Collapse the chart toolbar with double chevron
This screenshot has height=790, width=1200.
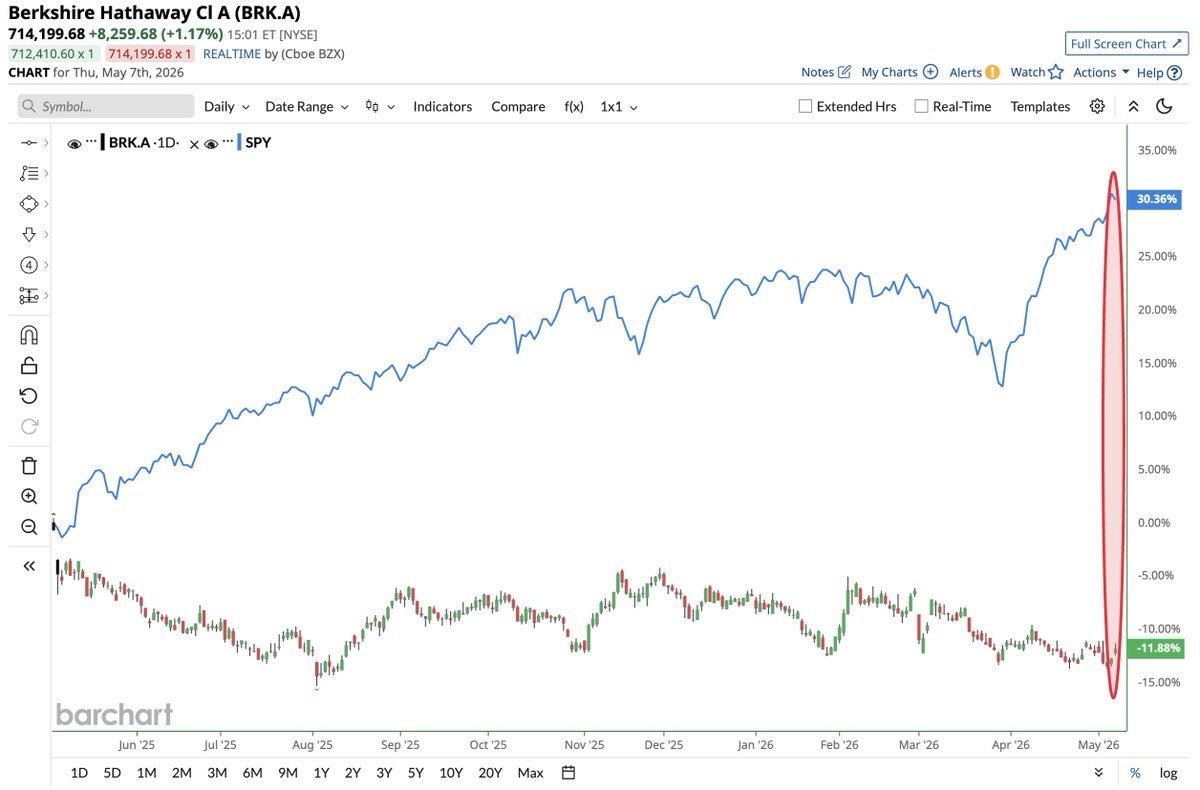pyautogui.click(x=1133, y=106)
